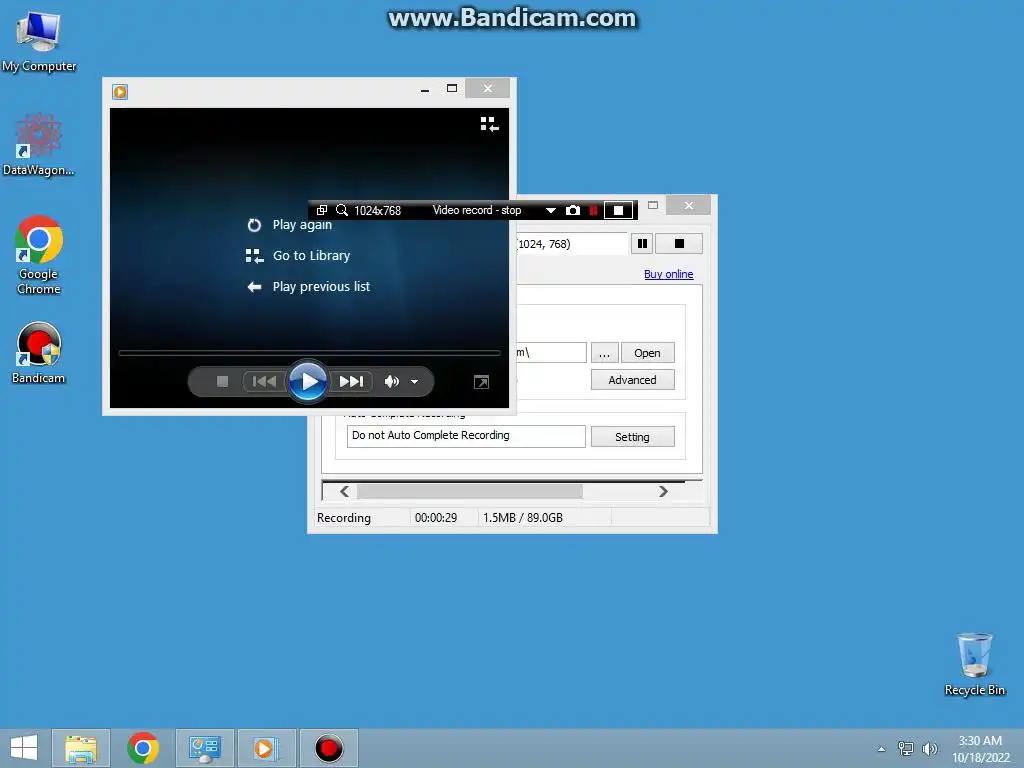Show hidden tray icons arrow
The width and height of the screenshot is (1024, 768).
[881, 749]
